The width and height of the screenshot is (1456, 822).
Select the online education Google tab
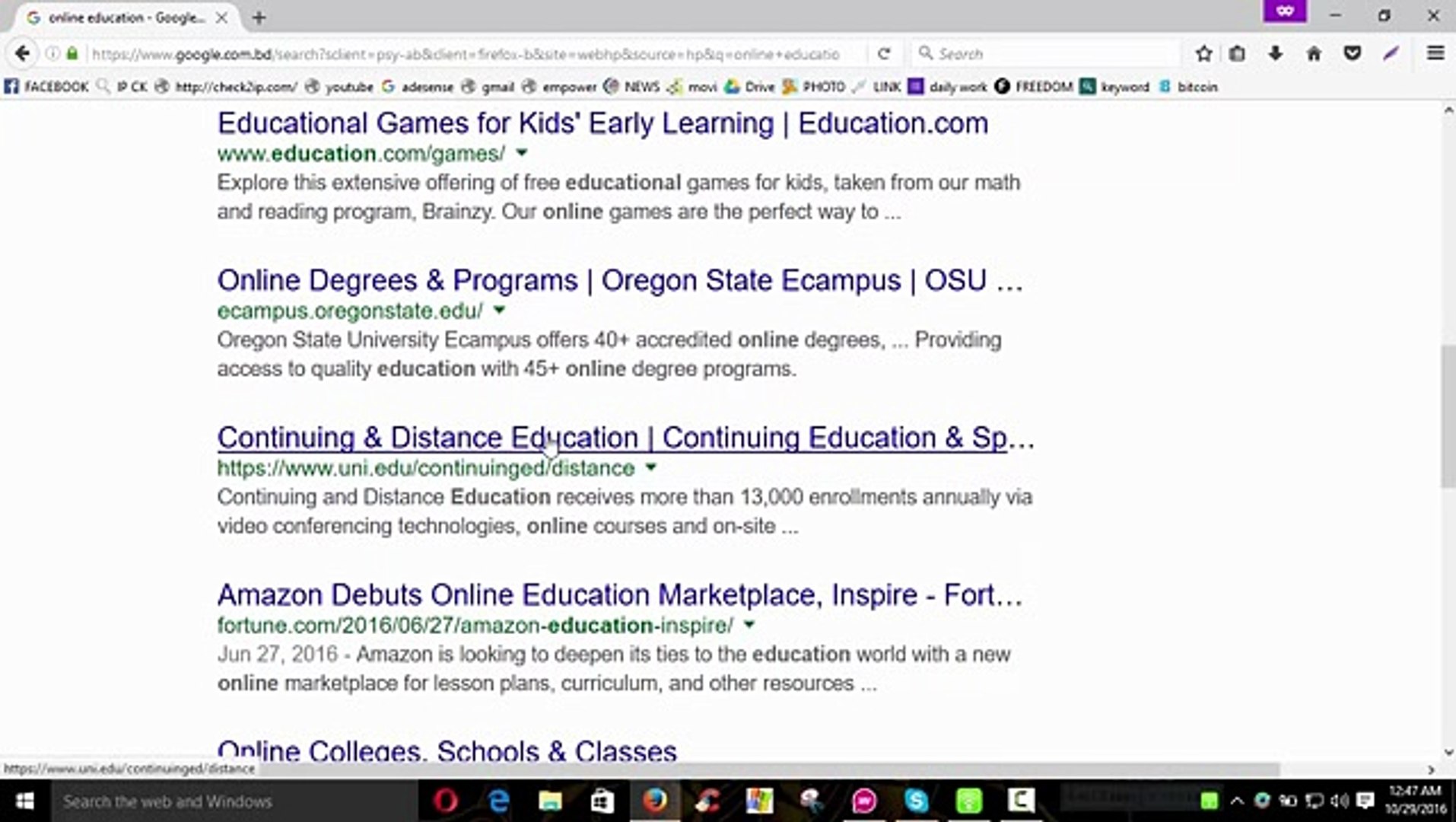tap(126, 18)
